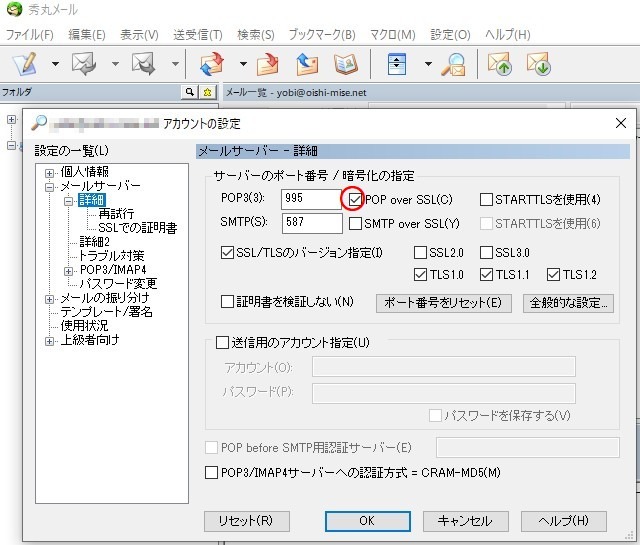
Task: Click Hidemaru Mail app icon in title bar
Action: (14, 9)
